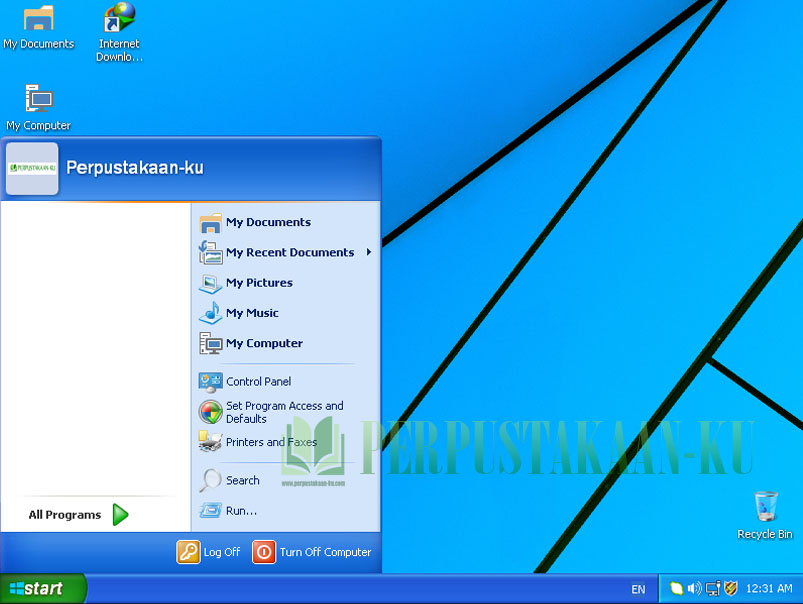
Task: Click the Printers and Faxes icon
Action: pos(210,442)
